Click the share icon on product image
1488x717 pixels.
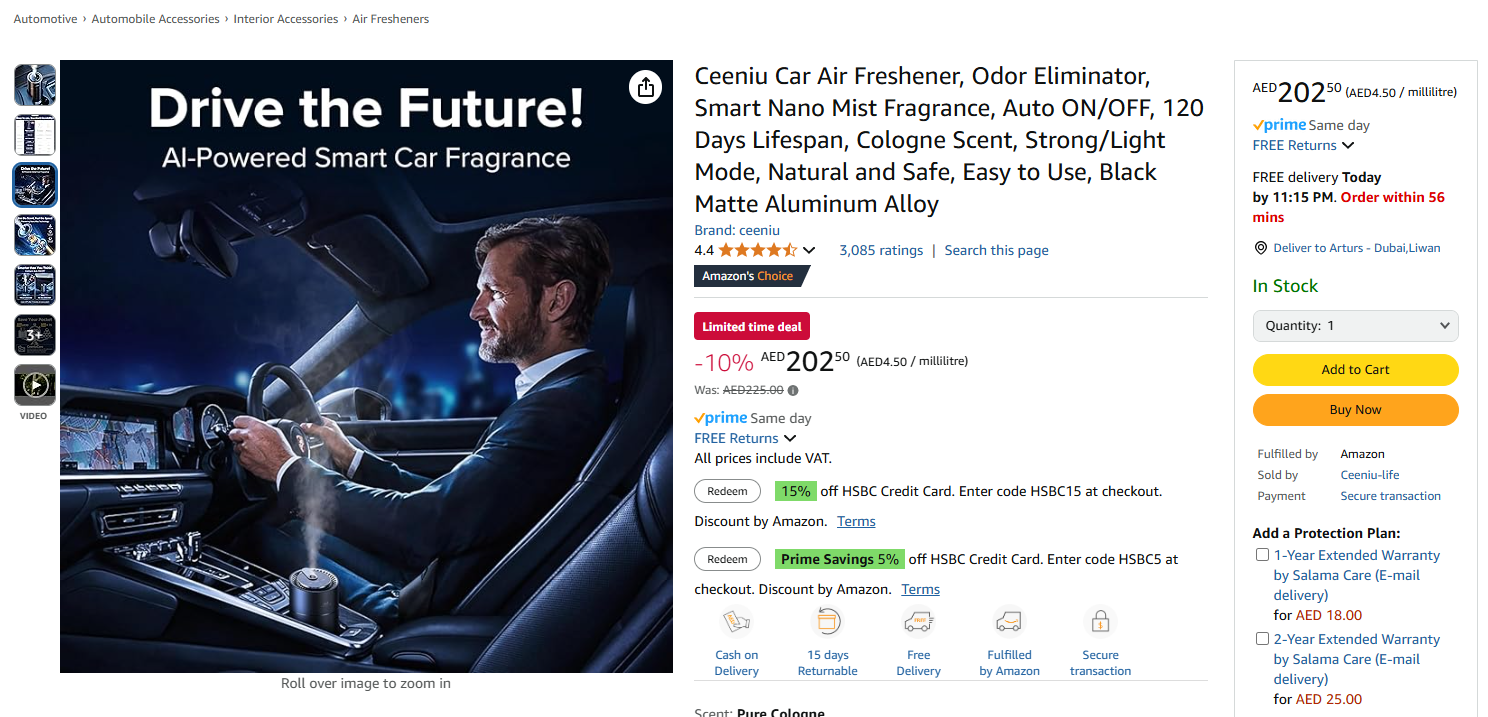pyautogui.click(x=646, y=87)
